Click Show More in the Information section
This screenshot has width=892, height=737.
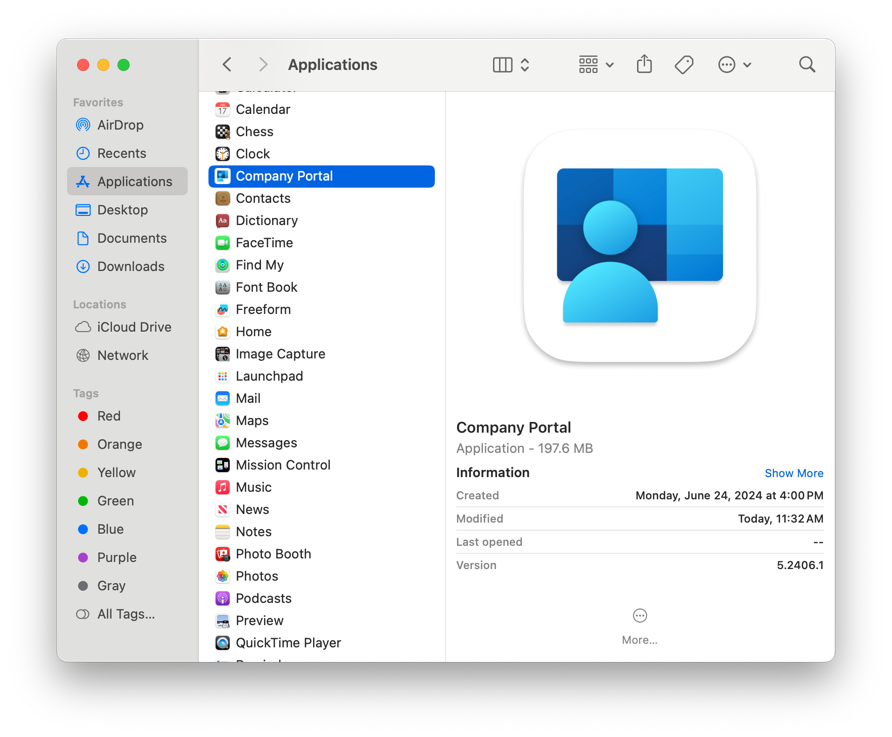(x=794, y=472)
